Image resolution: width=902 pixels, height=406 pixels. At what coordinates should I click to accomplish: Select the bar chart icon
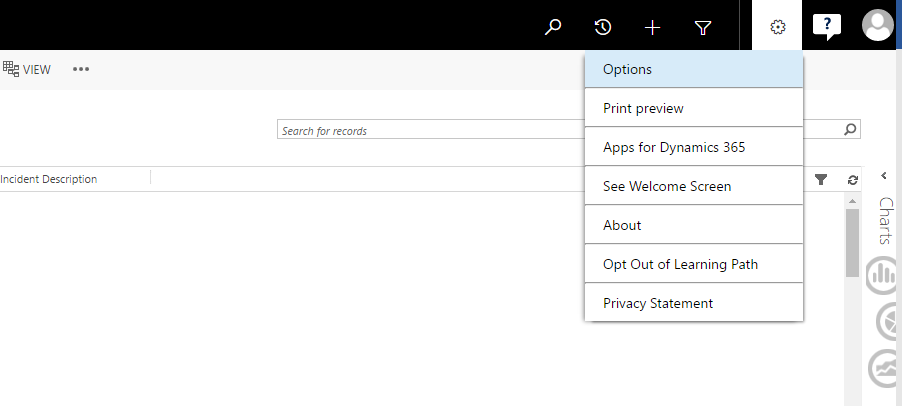pyautogui.click(x=882, y=277)
